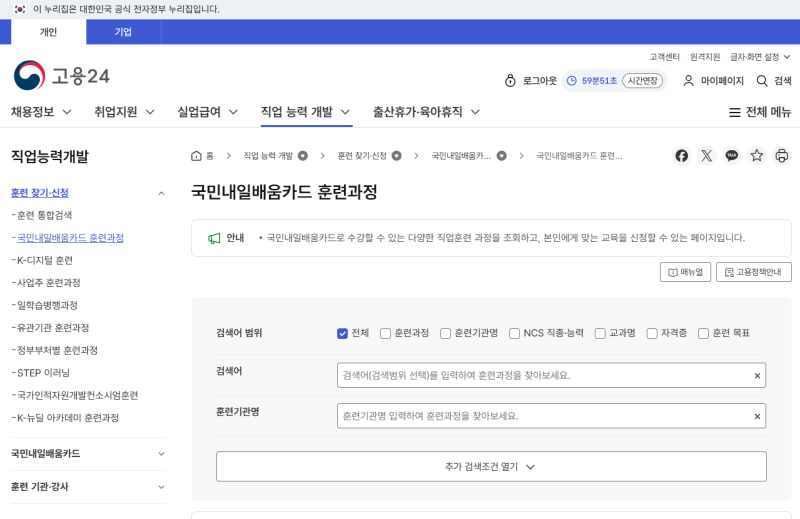Open 국민내일배움카... breadcrumb dropdown
The image size is (800, 519).
point(502,156)
